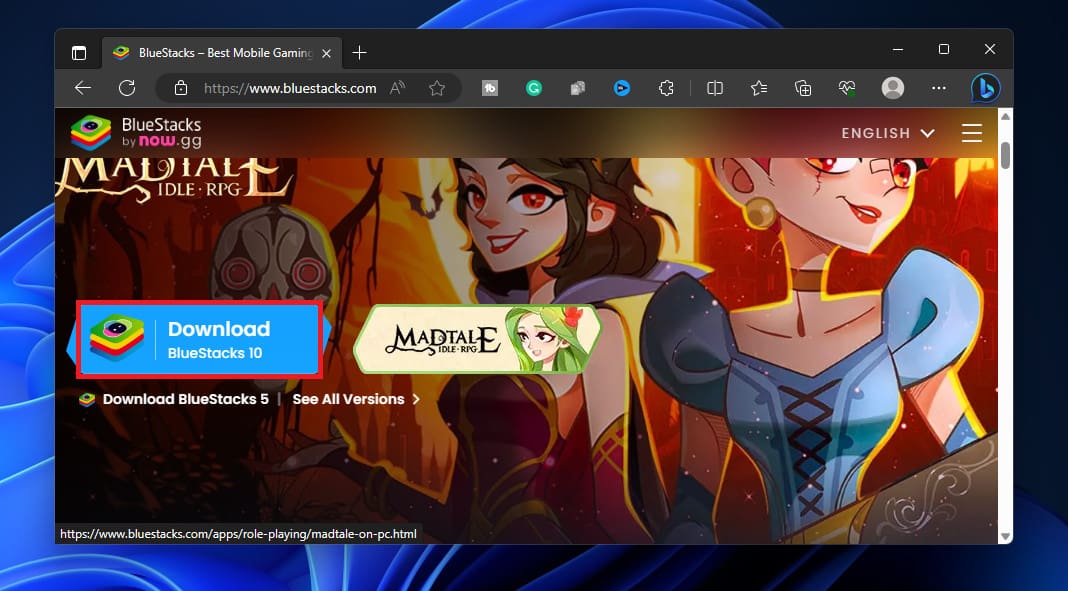Screen dimensions: 1068x591
Task: Open Read aloud from address bar
Action: coord(397,88)
